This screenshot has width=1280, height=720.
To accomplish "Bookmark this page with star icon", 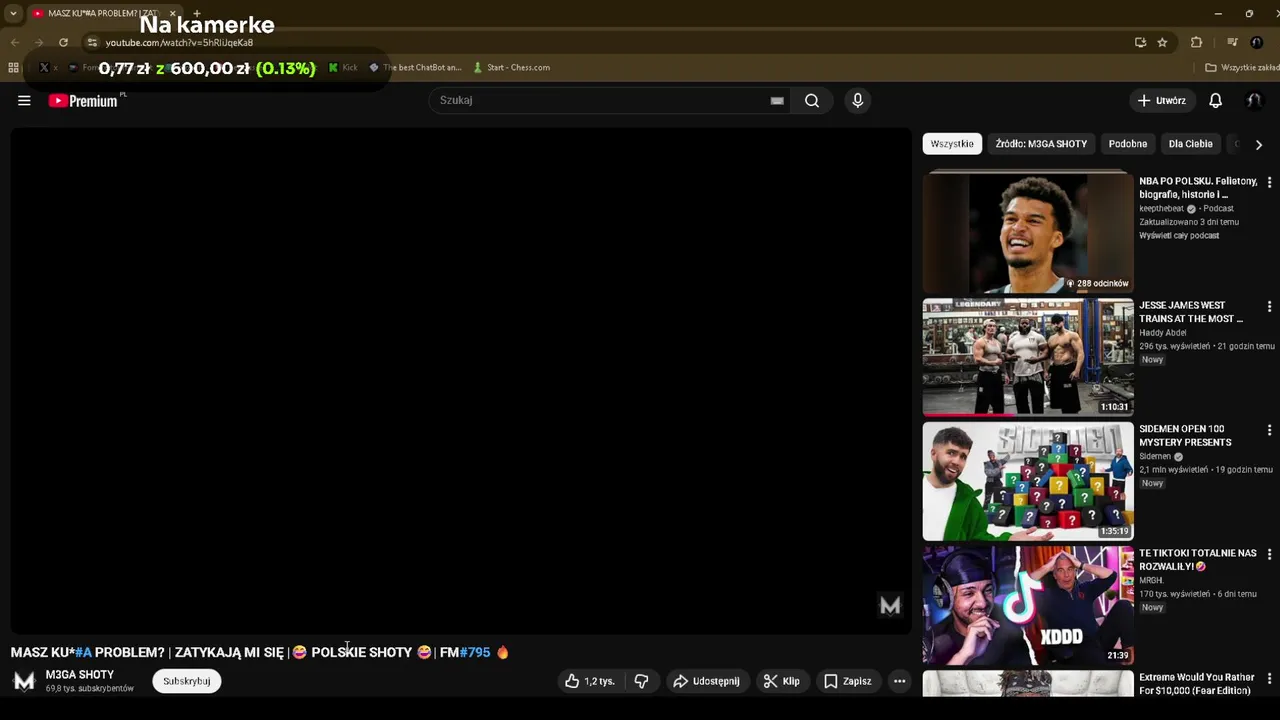I will (1162, 42).
